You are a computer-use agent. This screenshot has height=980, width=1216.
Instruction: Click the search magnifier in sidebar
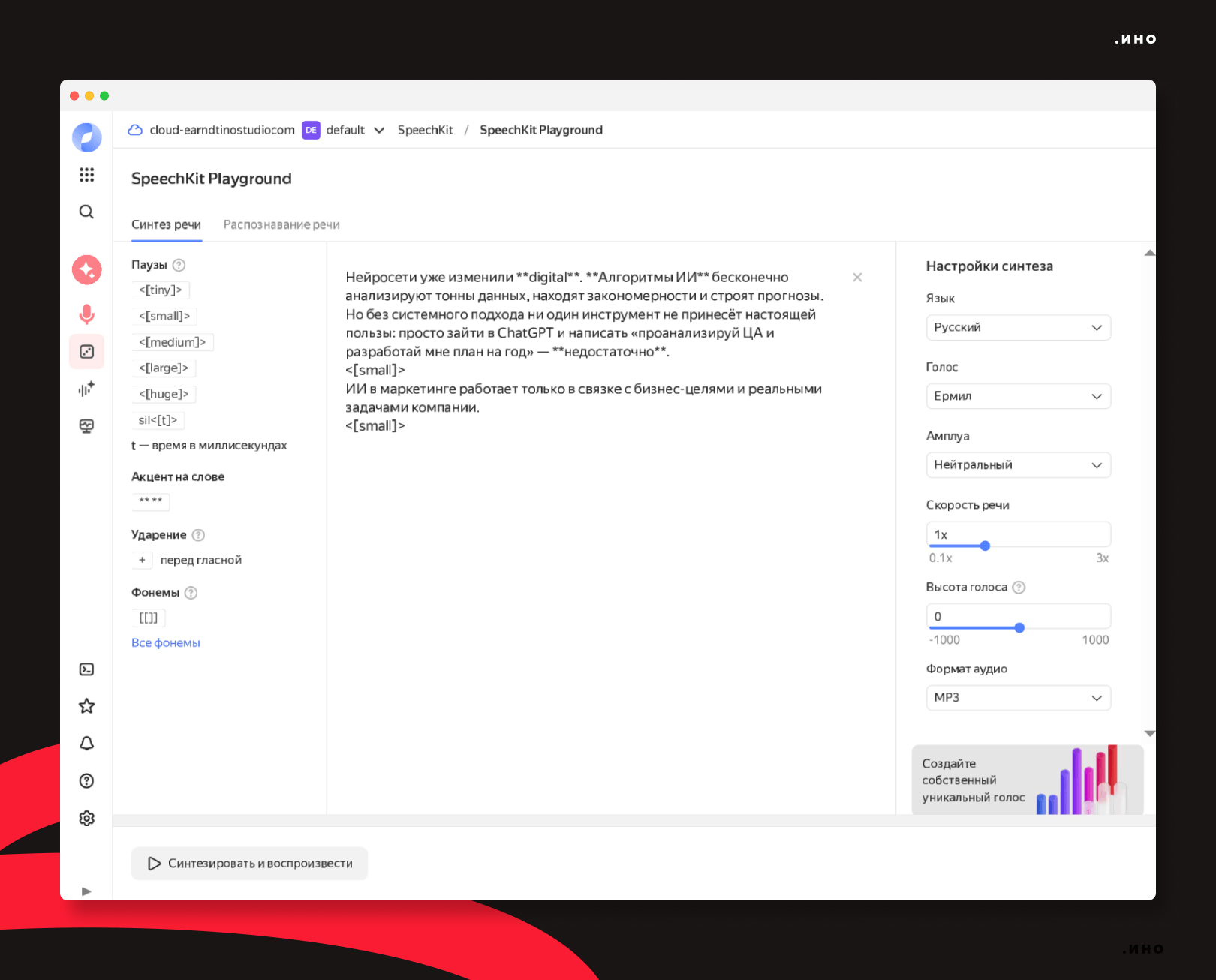coord(87,212)
